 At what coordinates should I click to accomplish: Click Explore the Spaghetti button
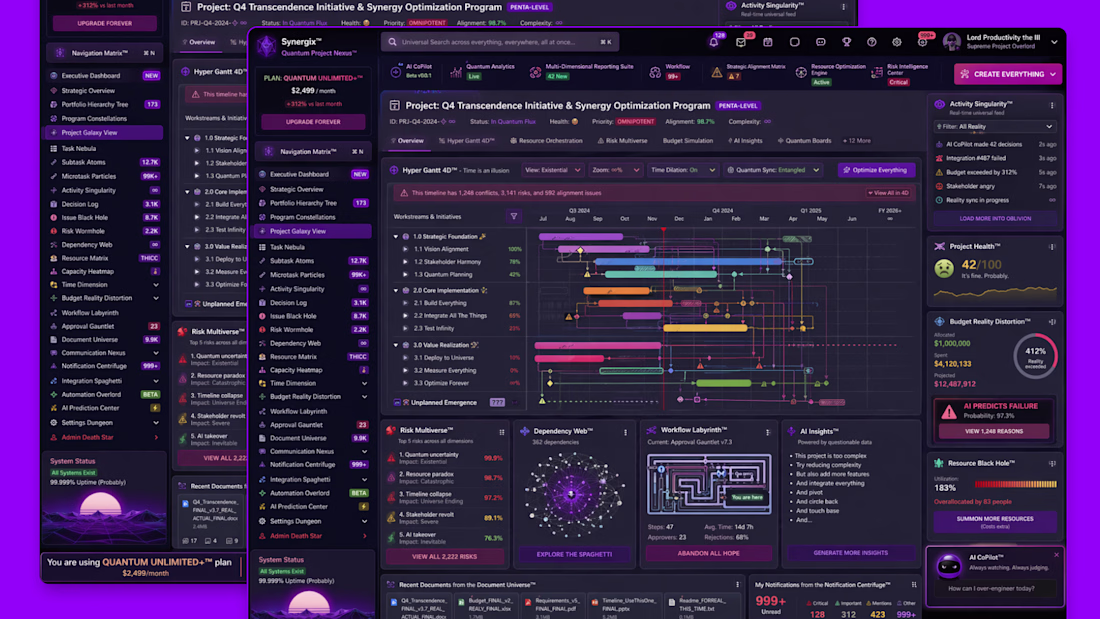point(574,554)
